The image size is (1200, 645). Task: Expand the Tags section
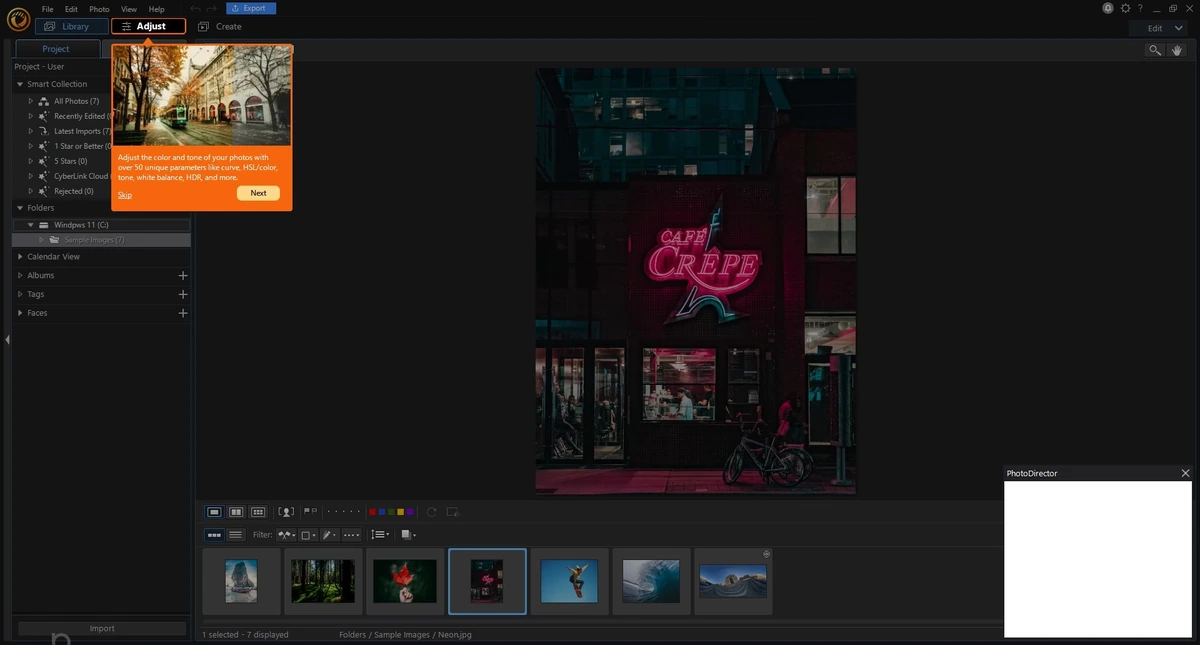pos(20,294)
